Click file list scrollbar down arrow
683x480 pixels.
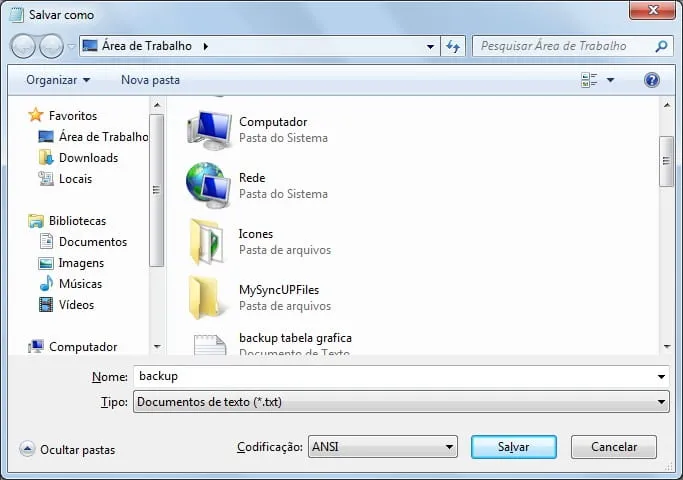(x=667, y=347)
